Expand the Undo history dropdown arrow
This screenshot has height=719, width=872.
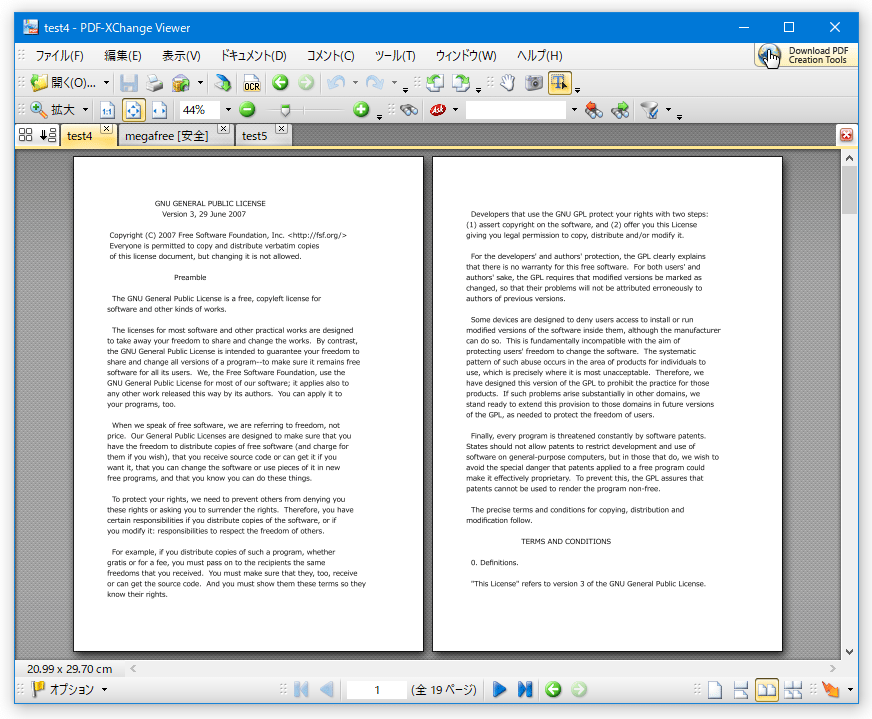(355, 83)
